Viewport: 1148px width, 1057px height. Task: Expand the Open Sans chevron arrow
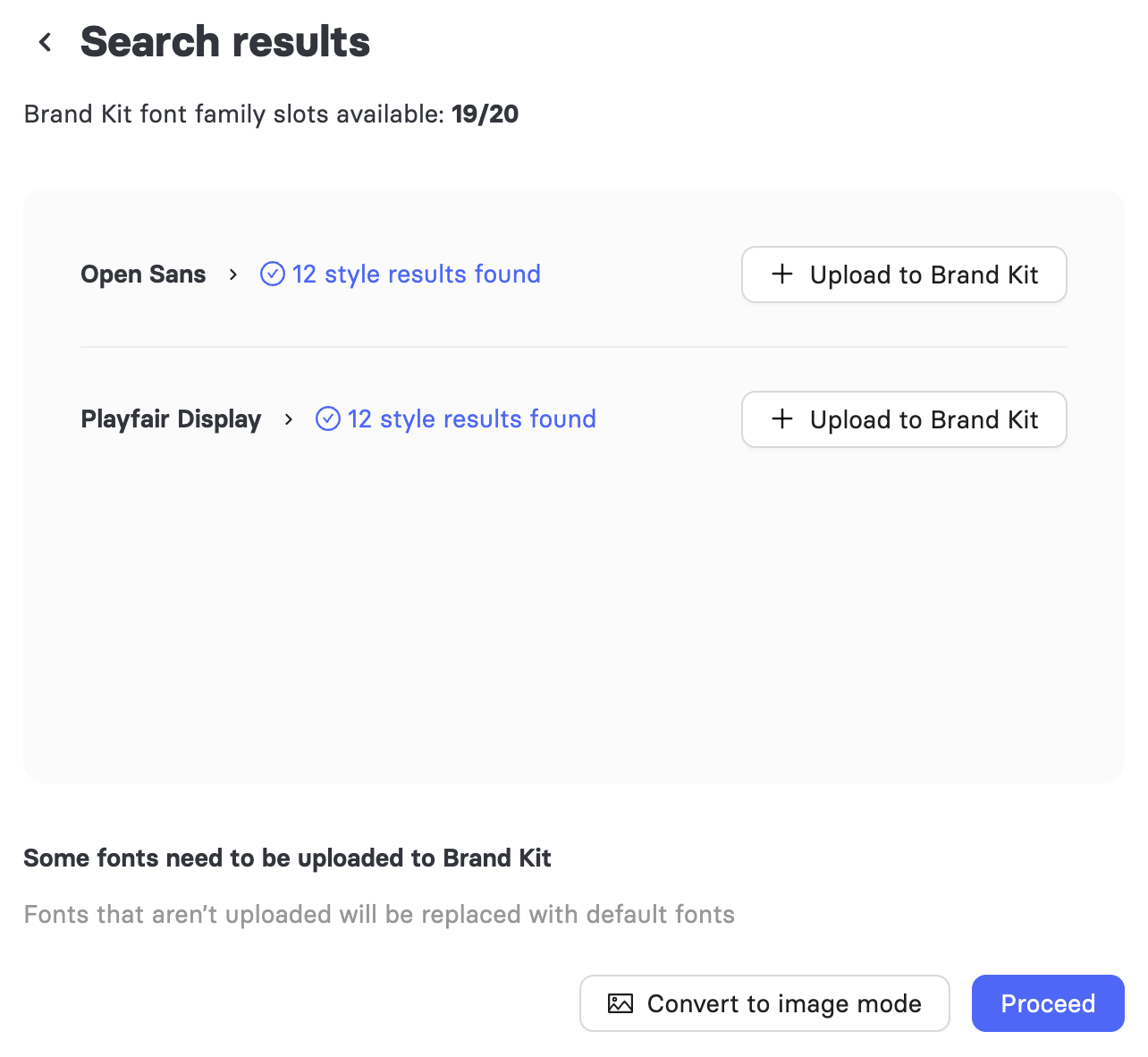233,275
